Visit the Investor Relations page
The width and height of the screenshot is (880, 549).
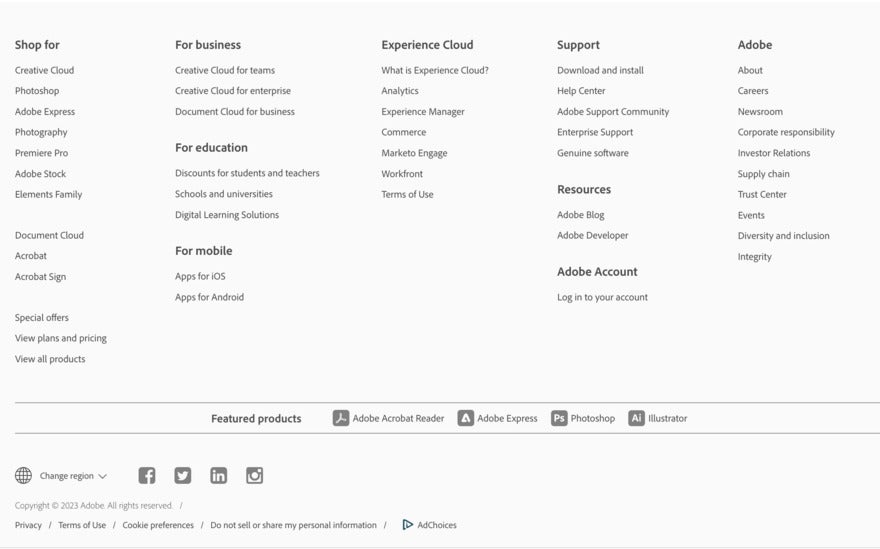click(x=774, y=153)
